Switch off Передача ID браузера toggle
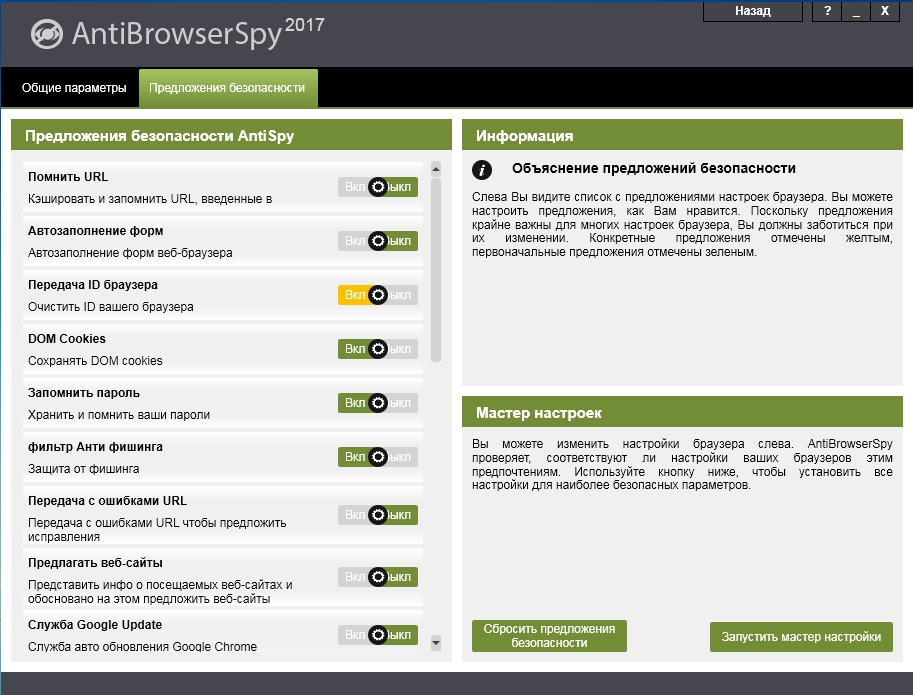Image resolution: width=913 pixels, height=695 pixels. [x=378, y=295]
